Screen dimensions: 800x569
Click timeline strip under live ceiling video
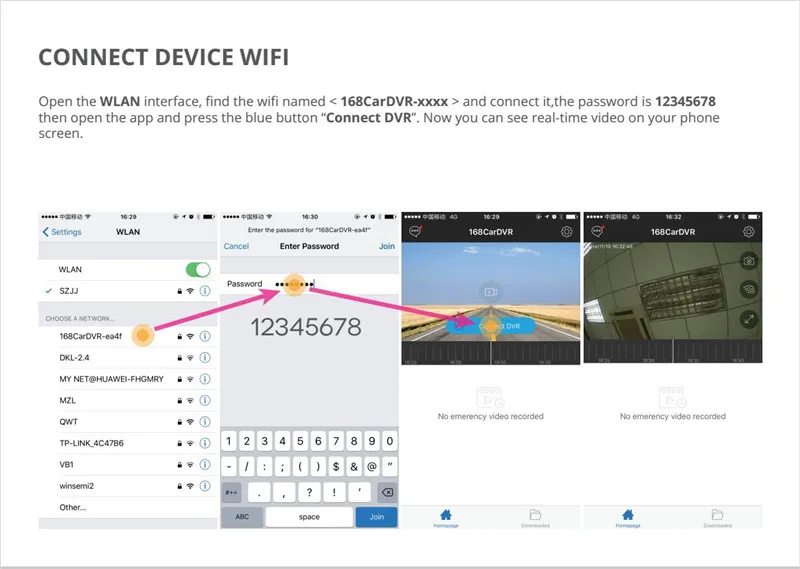(x=673, y=352)
